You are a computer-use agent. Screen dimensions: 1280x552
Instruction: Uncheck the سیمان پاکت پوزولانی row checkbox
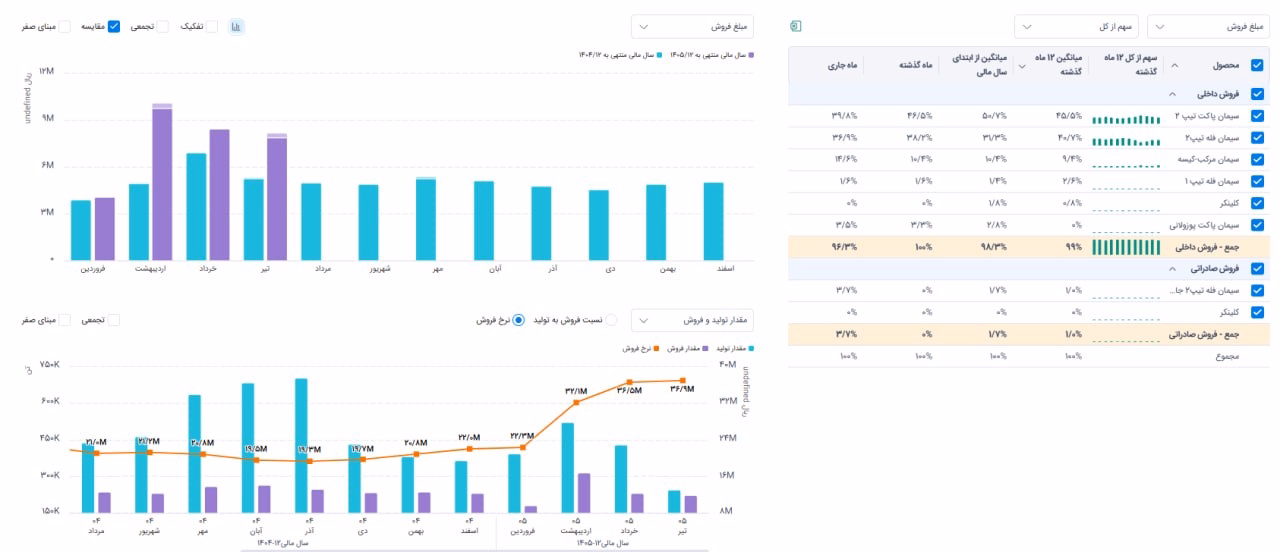coord(1257,224)
